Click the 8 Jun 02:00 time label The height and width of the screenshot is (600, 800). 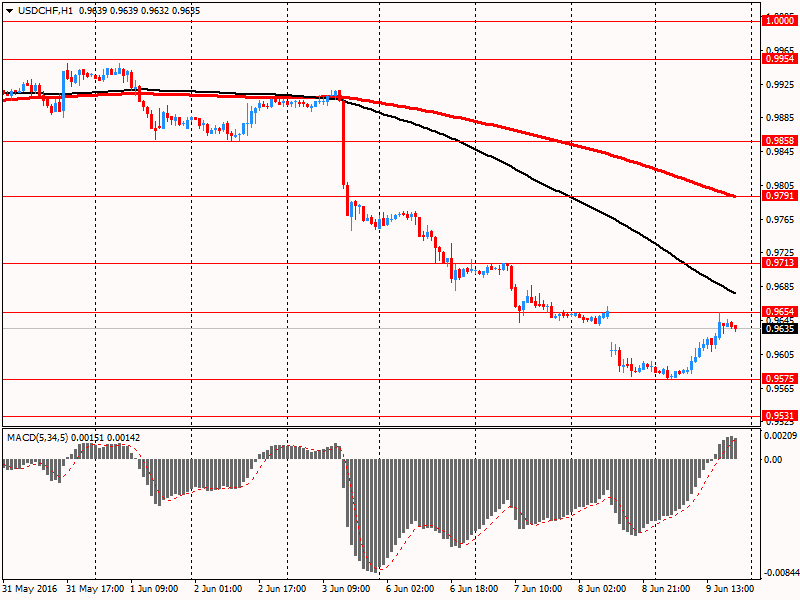(x=602, y=589)
